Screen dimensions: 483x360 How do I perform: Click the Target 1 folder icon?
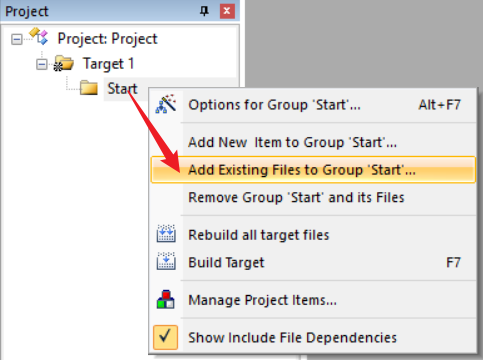tap(63, 63)
